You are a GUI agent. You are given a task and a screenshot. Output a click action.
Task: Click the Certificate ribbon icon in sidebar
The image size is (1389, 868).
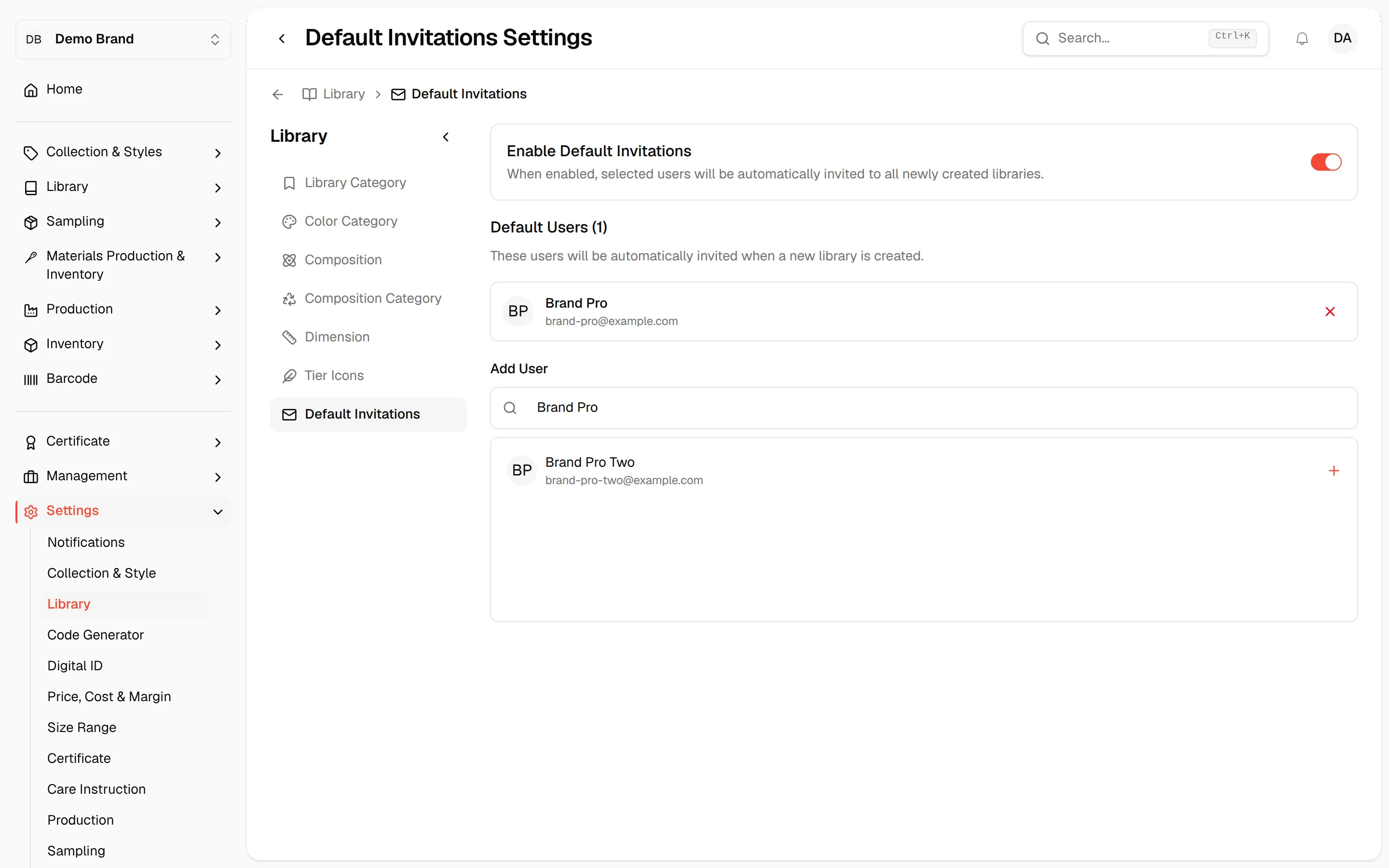(31, 442)
